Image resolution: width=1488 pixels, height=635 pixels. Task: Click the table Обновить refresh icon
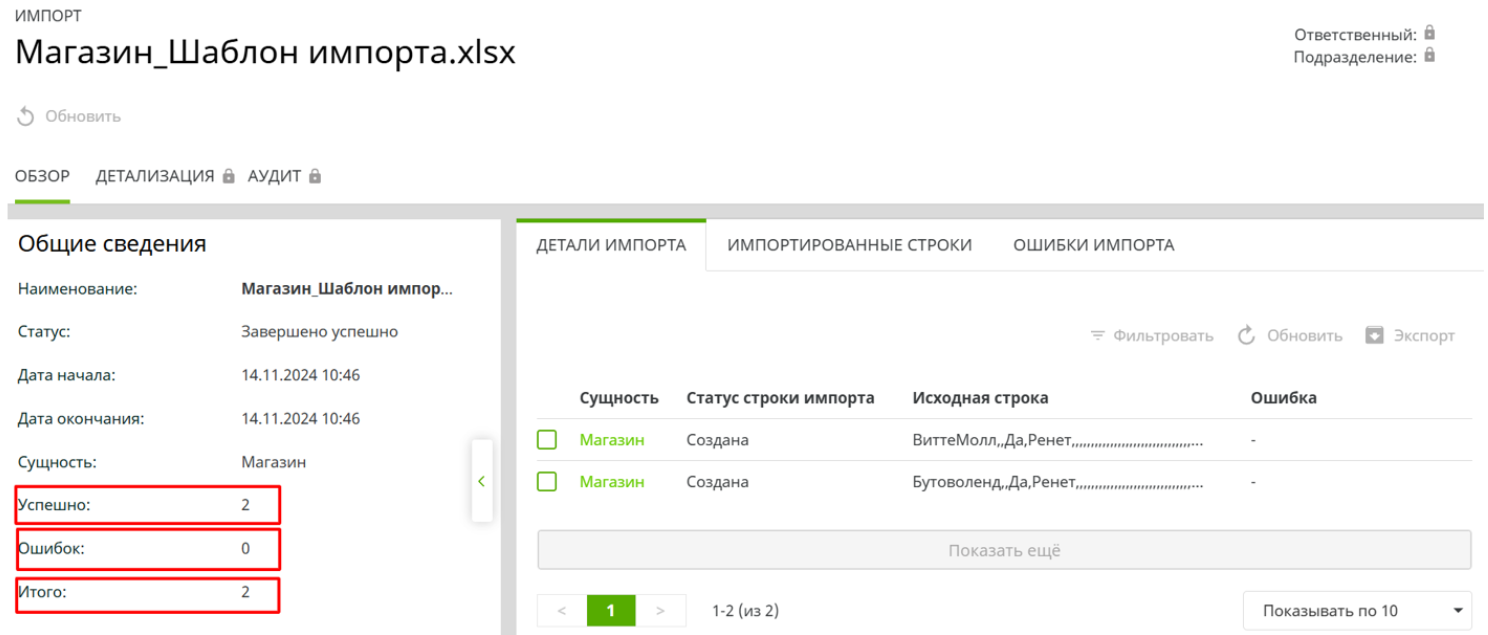coord(1246,336)
